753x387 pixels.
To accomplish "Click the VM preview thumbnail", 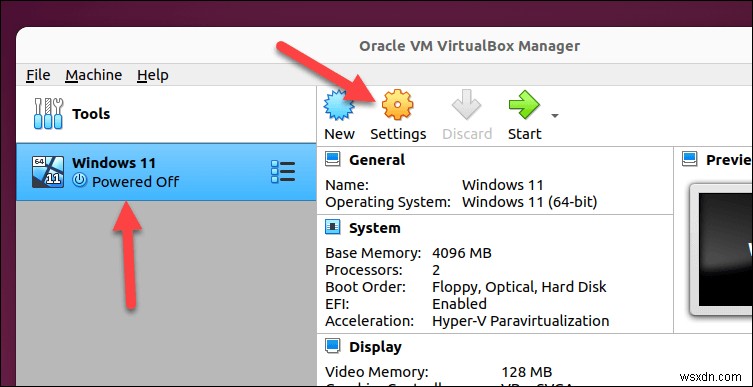I will coord(722,250).
